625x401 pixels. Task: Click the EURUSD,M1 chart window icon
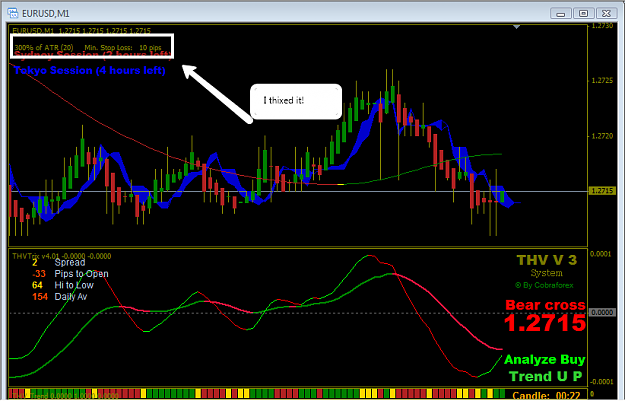pyautogui.click(x=13, y=13)
